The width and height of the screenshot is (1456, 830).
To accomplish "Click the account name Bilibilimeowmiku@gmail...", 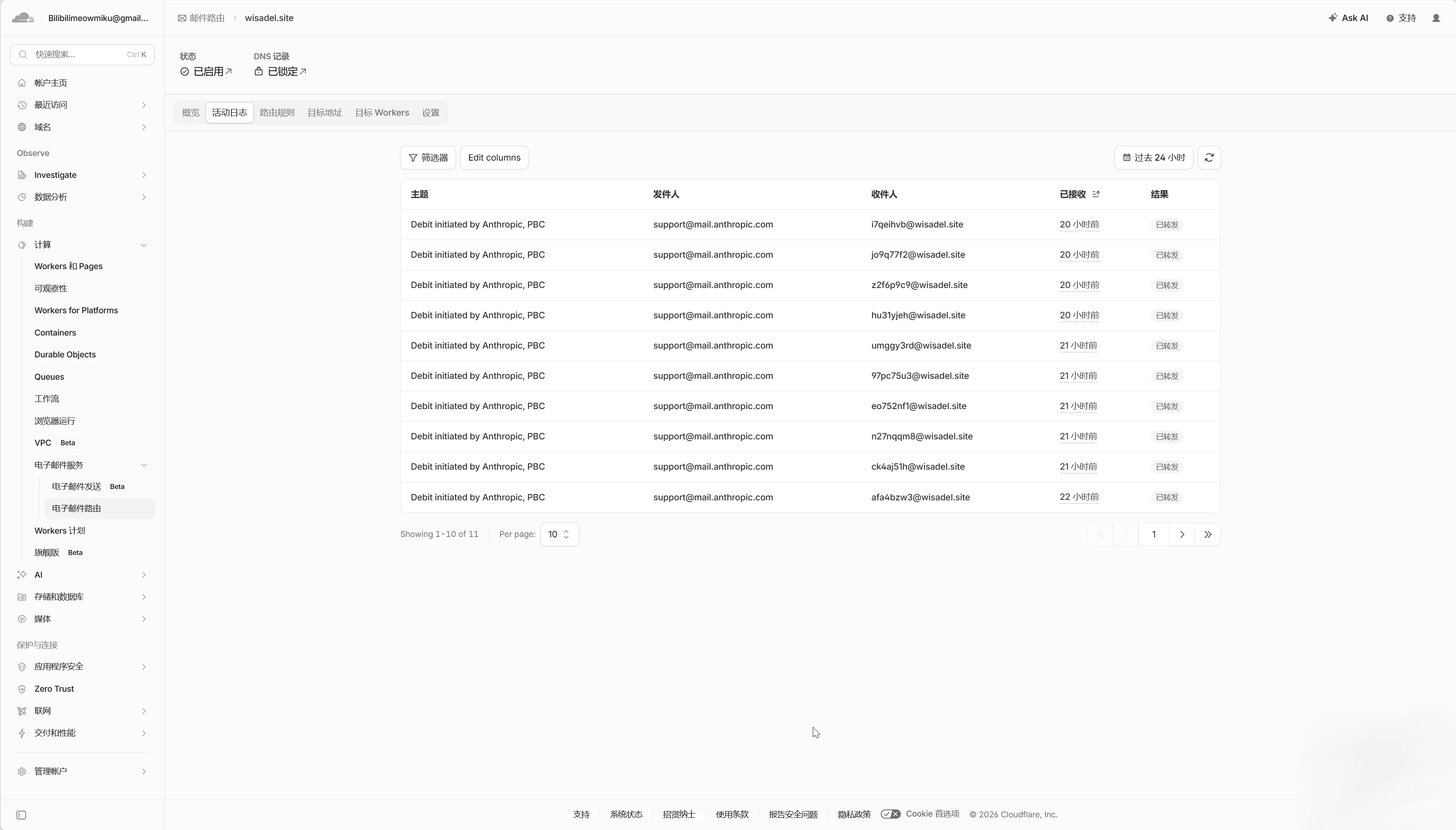I will [98, 18].
